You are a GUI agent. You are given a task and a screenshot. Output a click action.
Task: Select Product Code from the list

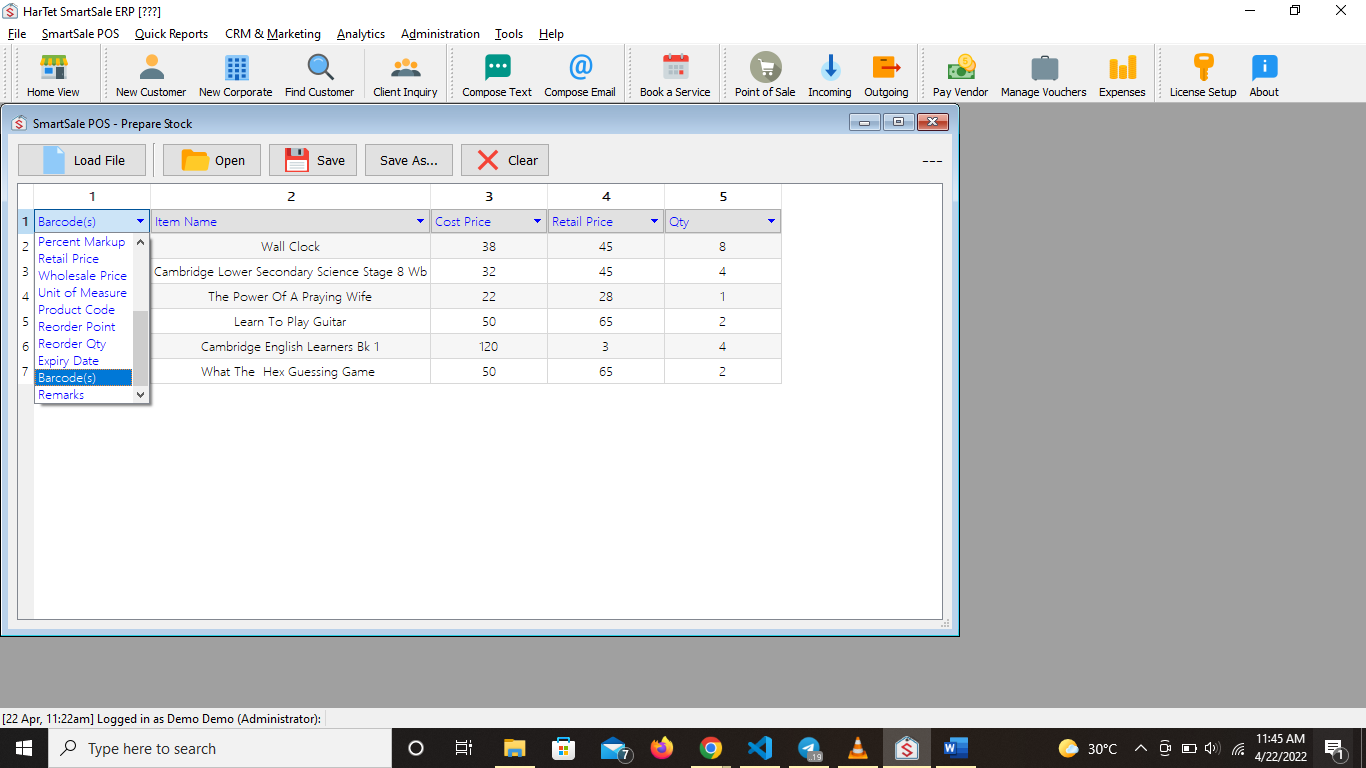[84, 309]
